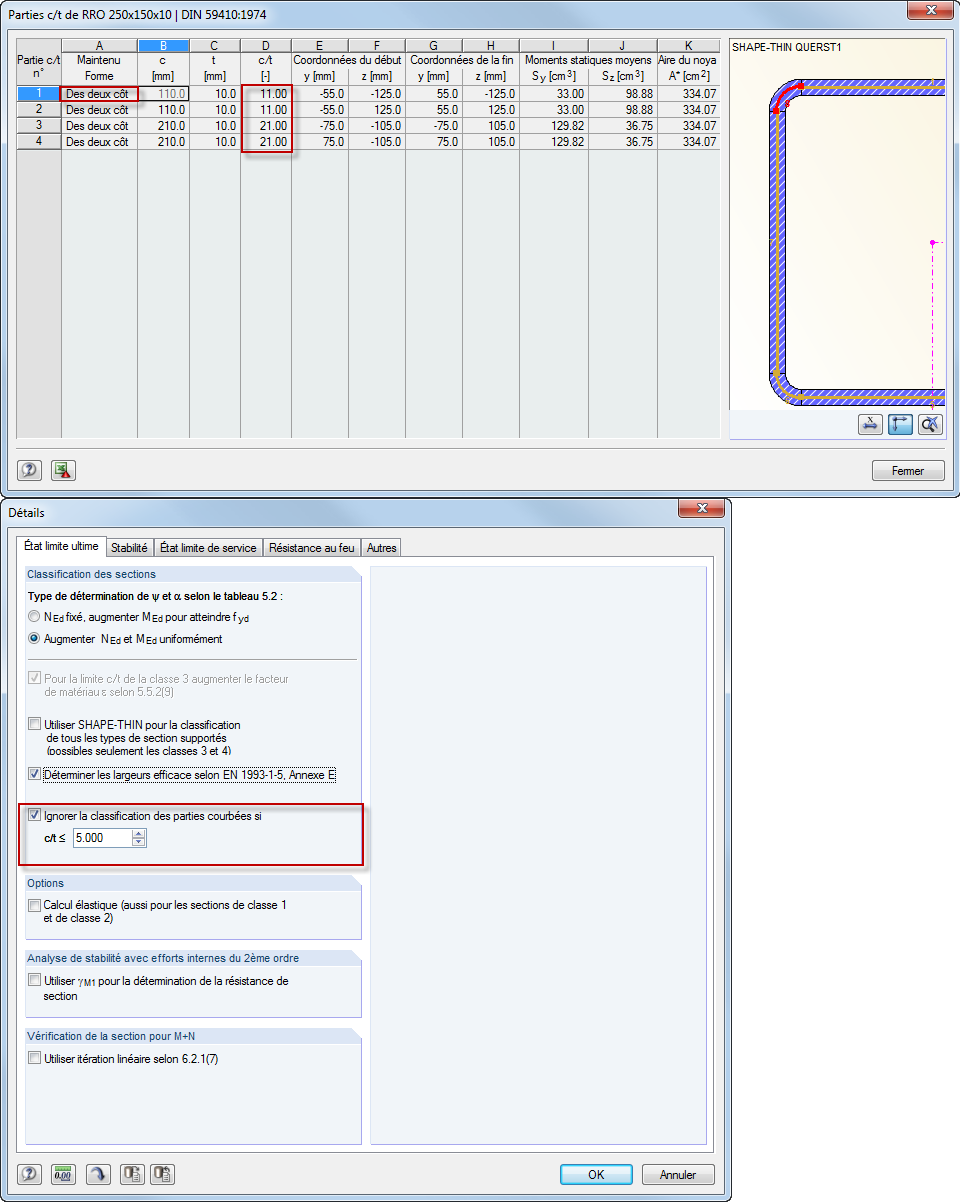The width and height of the screenshot is (960, 1202).
Task: Click the Sz value 98.88 in row 2
Action: [x=622, y=109]
